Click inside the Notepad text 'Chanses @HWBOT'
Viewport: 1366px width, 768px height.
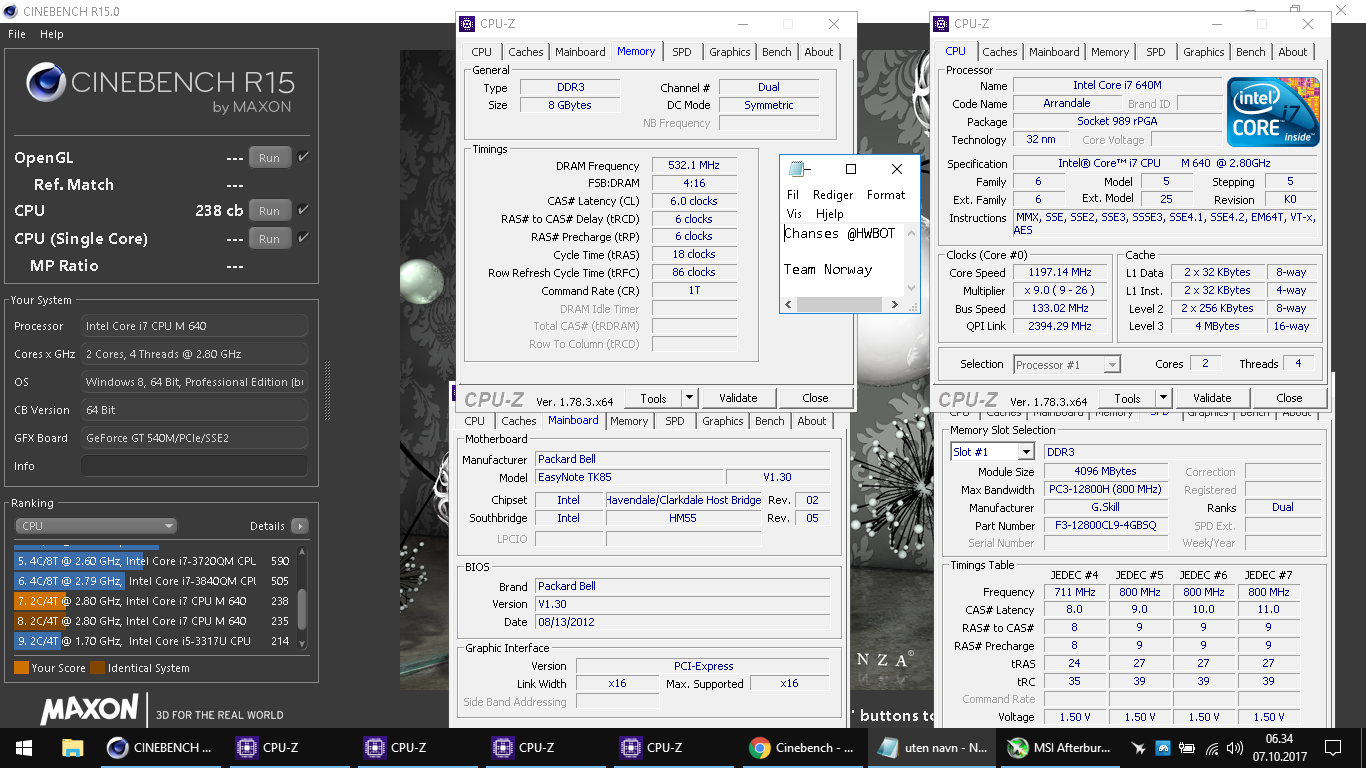click(x=839, y=233)
